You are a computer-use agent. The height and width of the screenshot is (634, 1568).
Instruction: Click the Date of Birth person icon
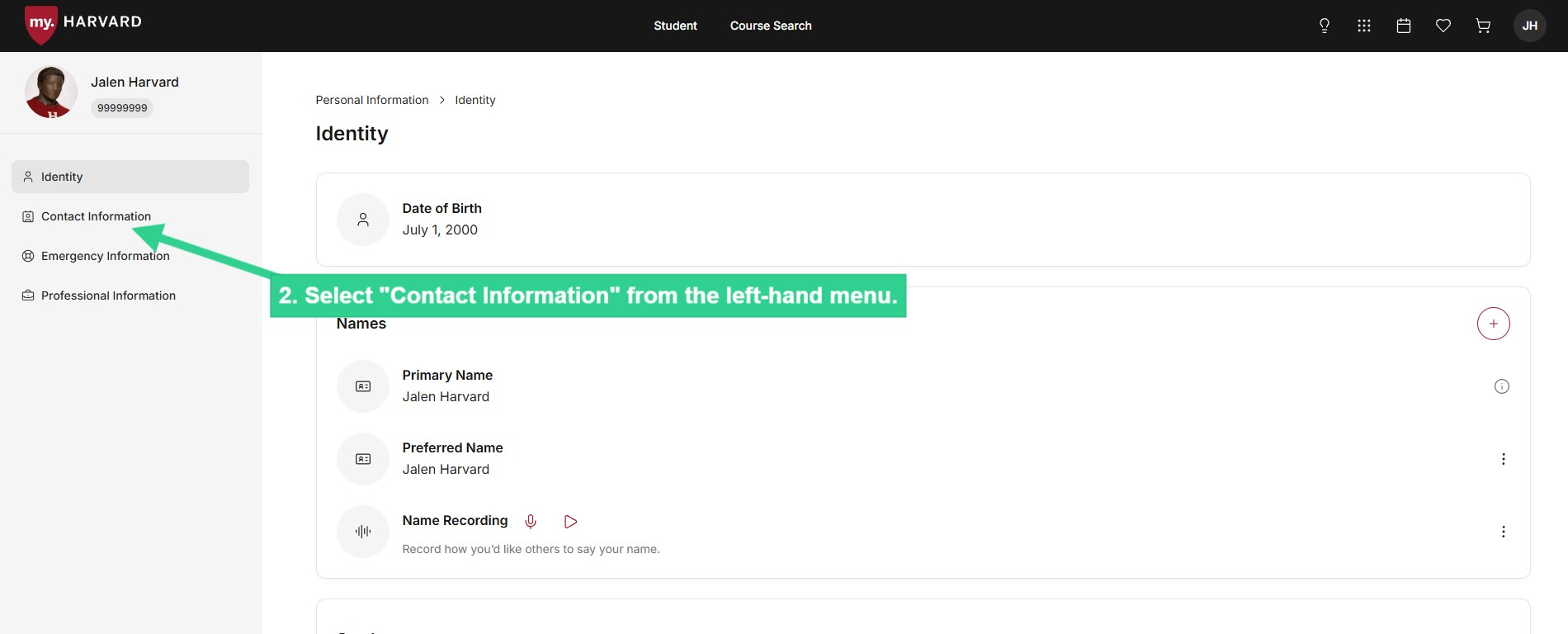click(363, 220)
